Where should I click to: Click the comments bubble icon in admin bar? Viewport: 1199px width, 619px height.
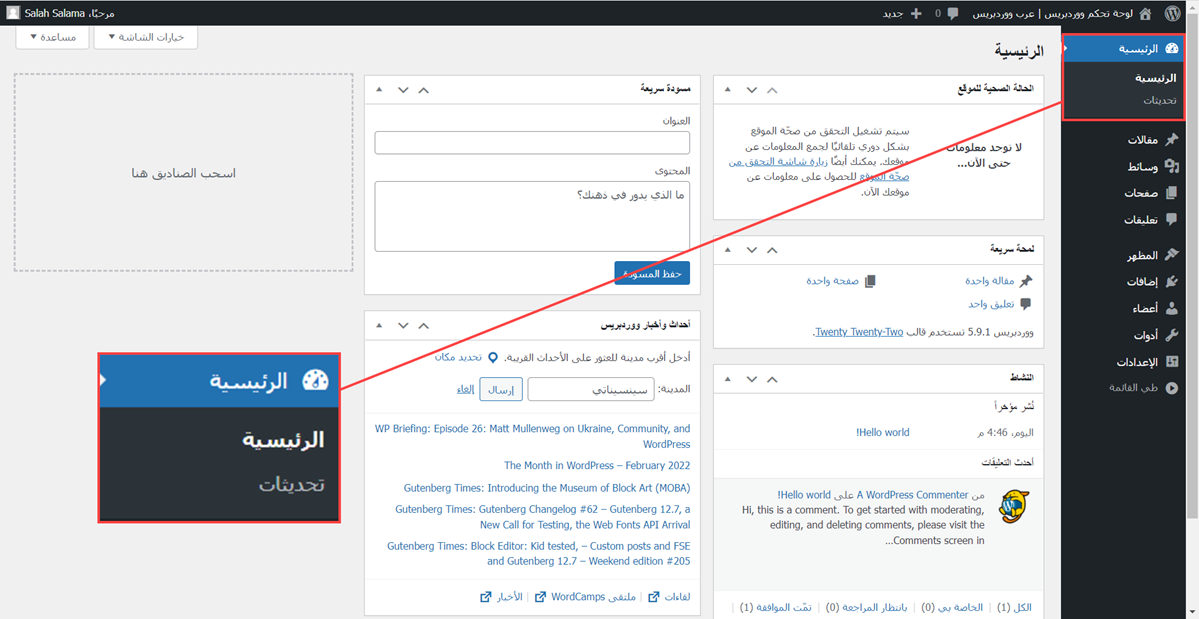coord(951,13)
